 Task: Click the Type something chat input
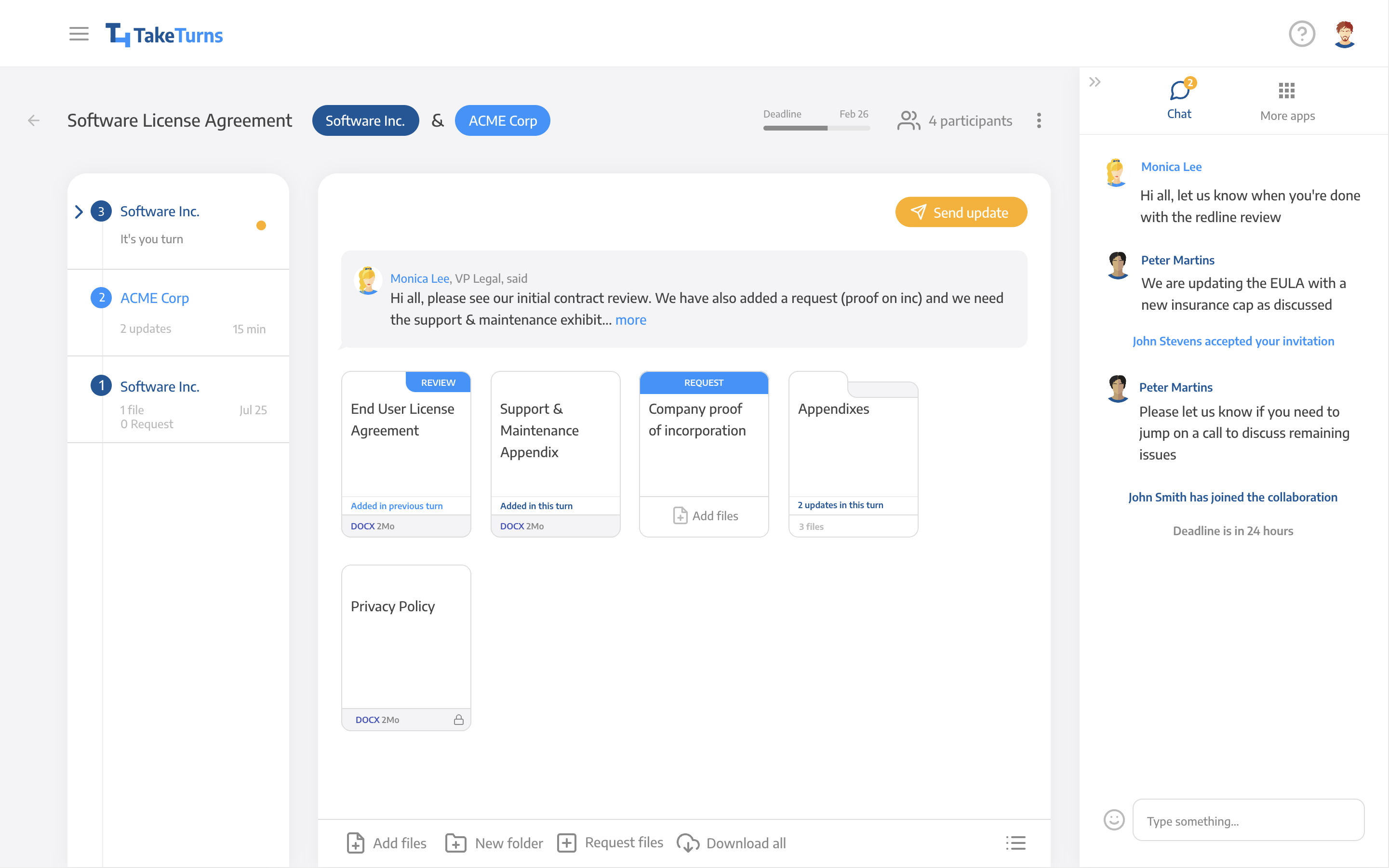[1247, 820]
